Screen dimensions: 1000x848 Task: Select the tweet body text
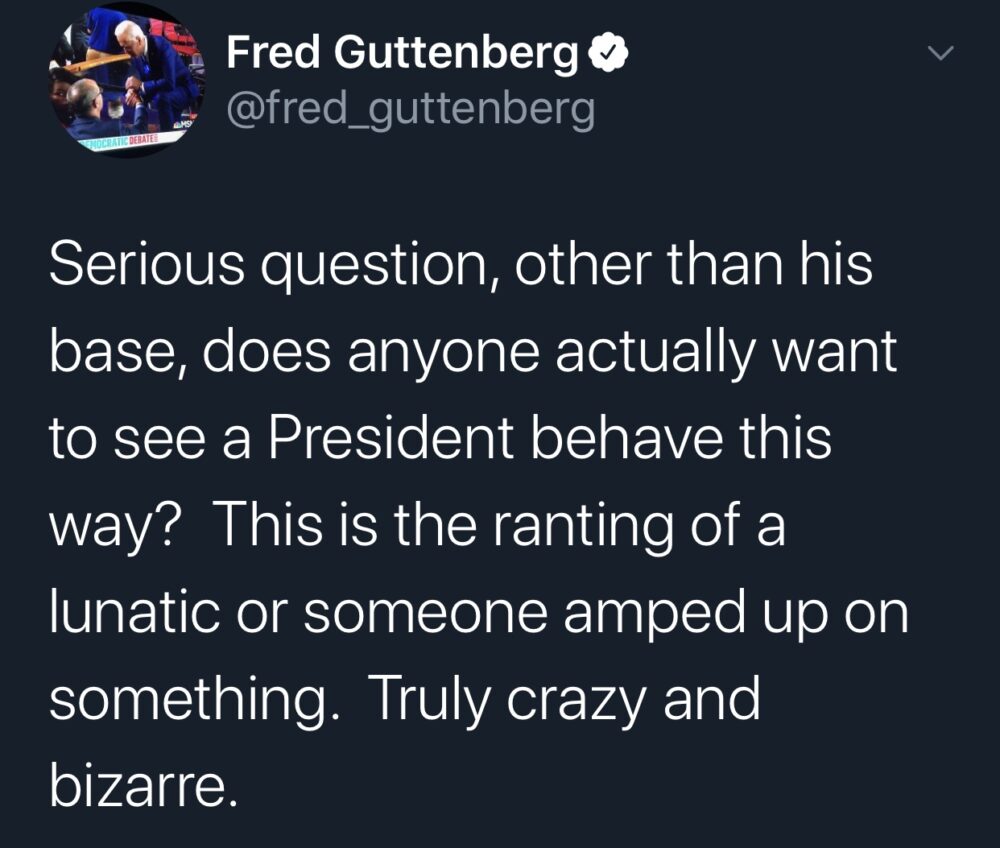(x=480, y=520)
